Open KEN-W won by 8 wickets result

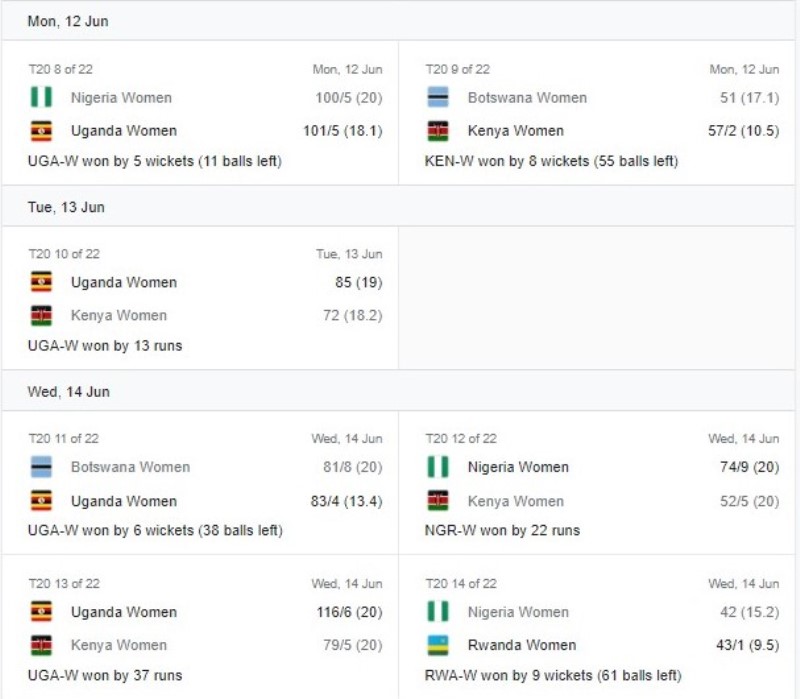551,161
